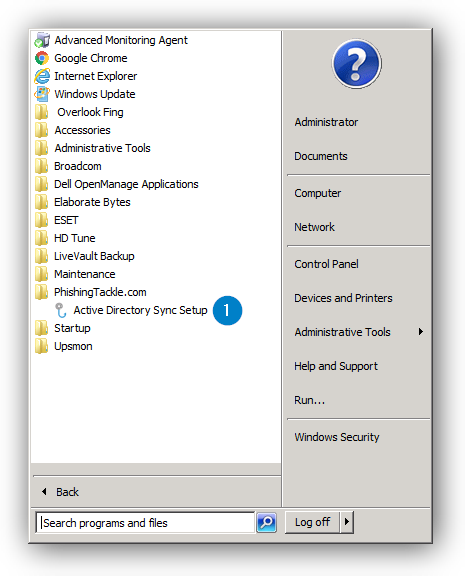Expand the Accessories folder label
Viewport: 465px width, 576px height.
[x=82, y=130]
